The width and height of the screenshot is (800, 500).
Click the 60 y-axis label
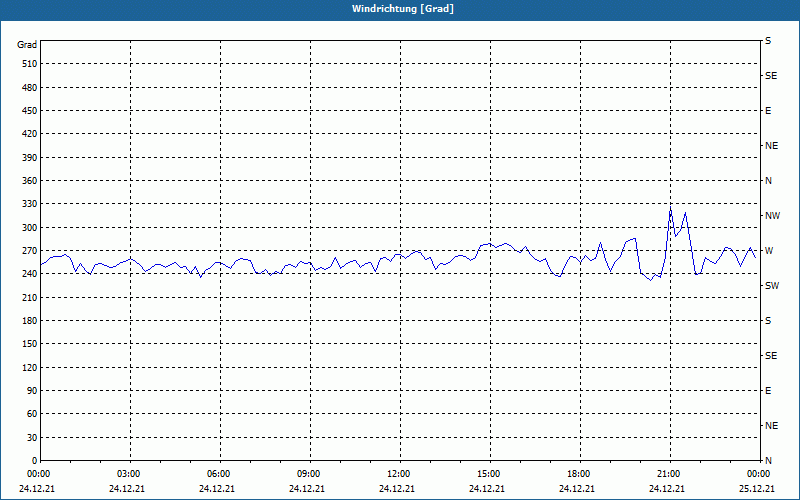(32, 414)
